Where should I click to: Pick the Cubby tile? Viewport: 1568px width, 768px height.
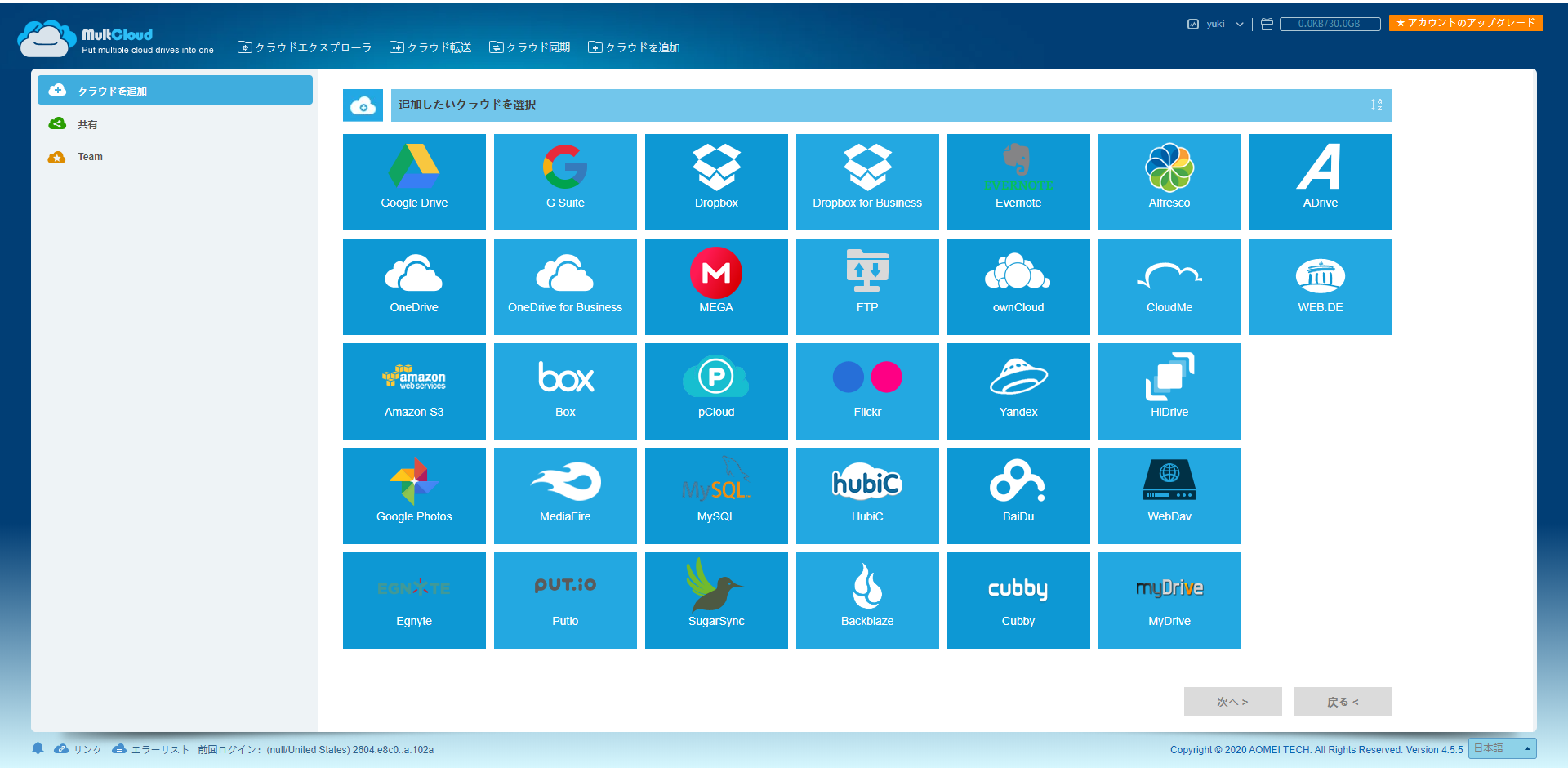point(1018,601)
